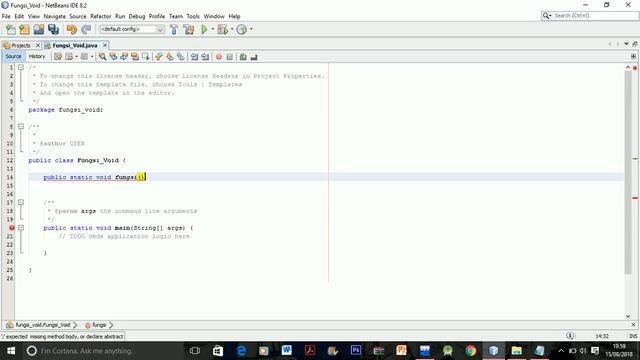This screenshot has height=360, width=640.
Task: Click the Profile Project icon
Action: coord(242,29)
